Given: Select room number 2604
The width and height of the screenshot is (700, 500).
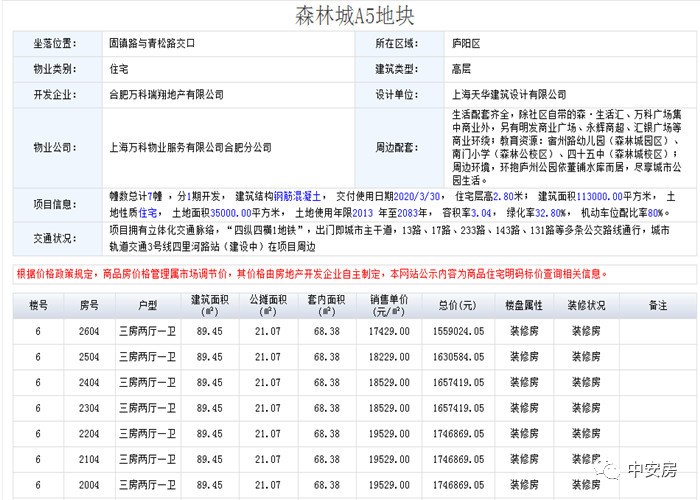Looking at the screenshot, I should [89, 331].
